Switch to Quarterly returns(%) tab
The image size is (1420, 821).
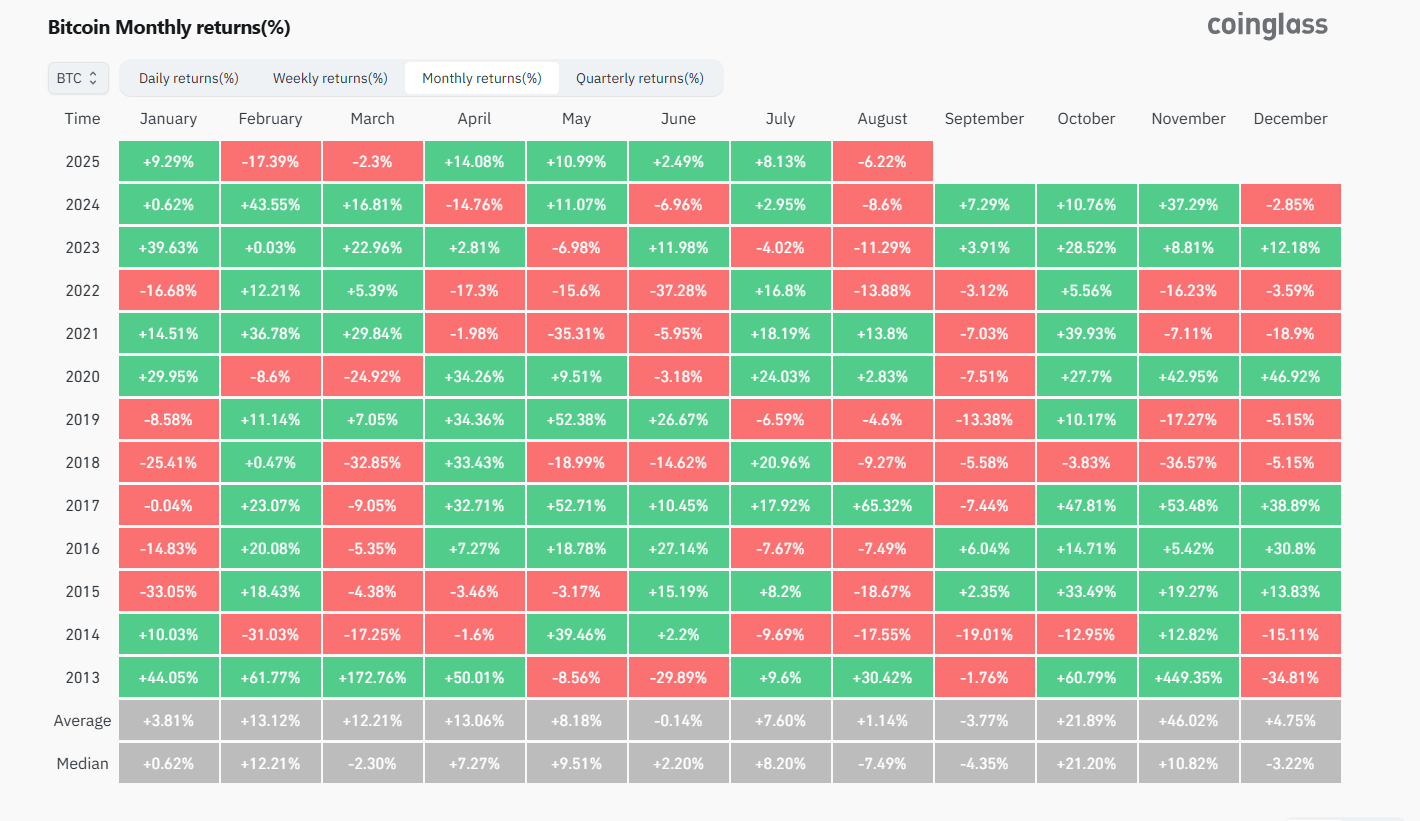click(x=640, y=78)
